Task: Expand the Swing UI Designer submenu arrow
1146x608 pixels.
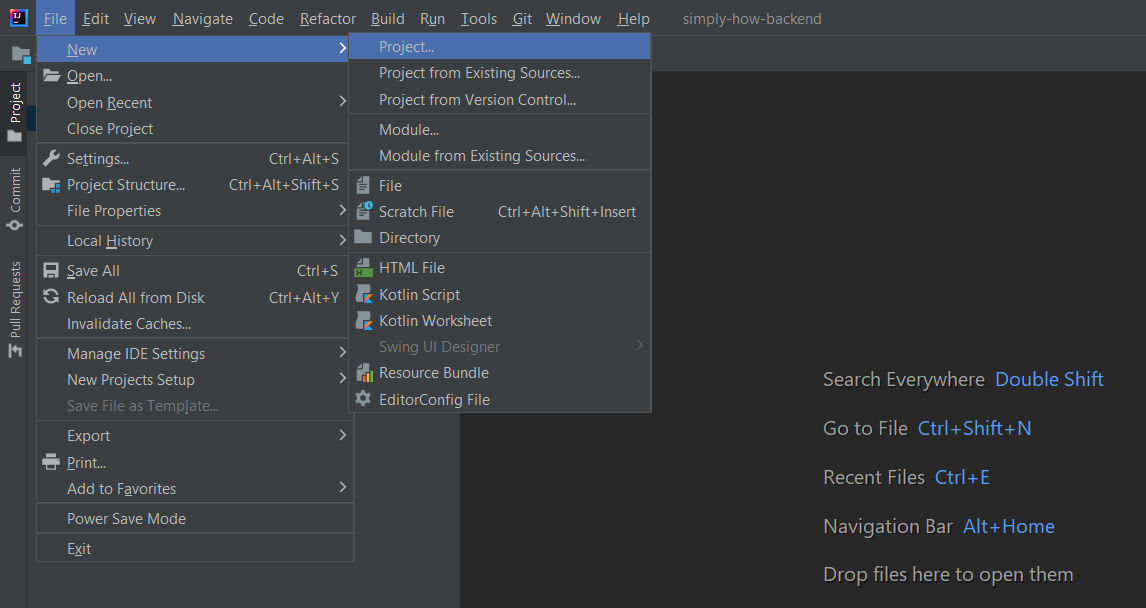Action: click(640, 345)
